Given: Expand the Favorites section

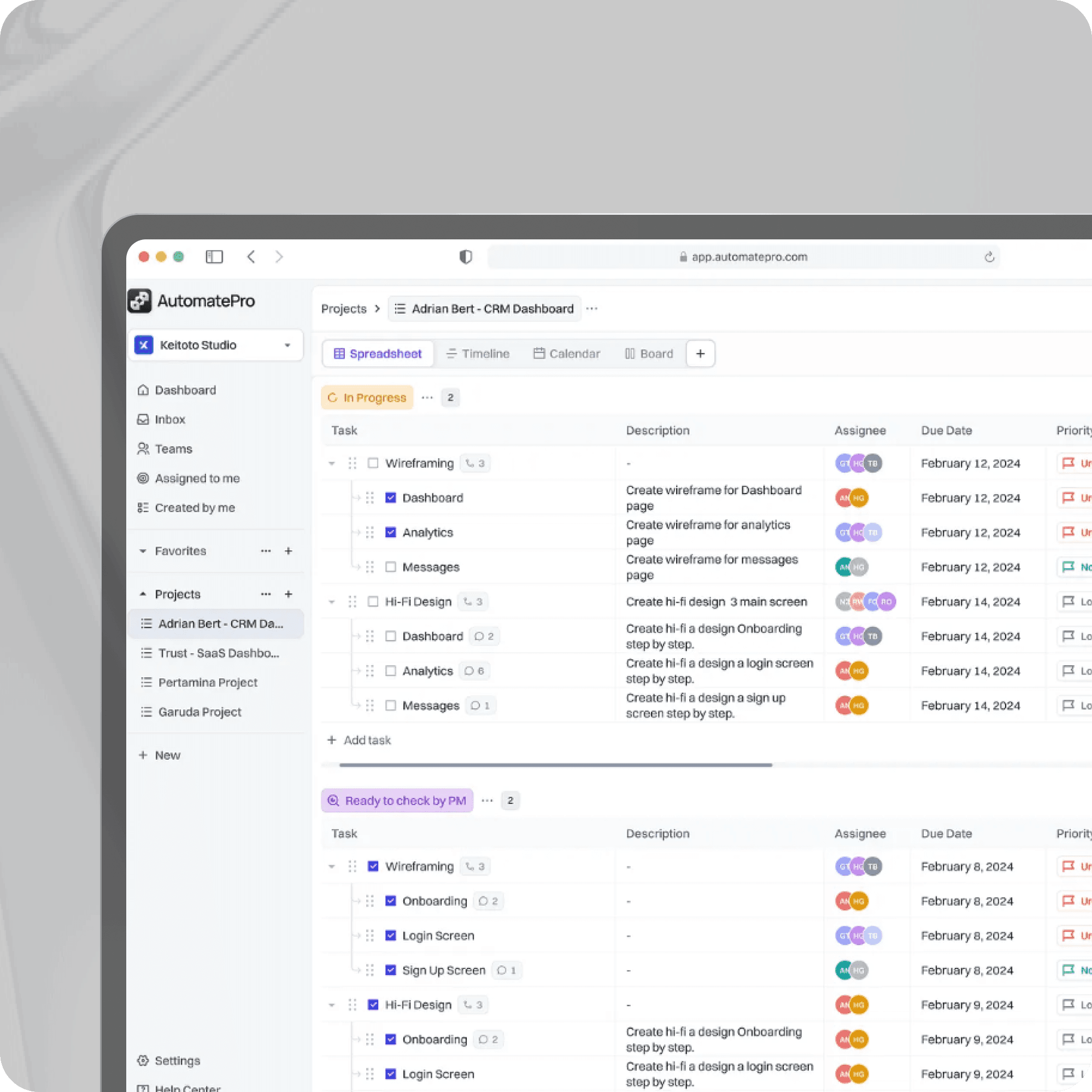Looking at the screenshot, I should click(143, 551).
